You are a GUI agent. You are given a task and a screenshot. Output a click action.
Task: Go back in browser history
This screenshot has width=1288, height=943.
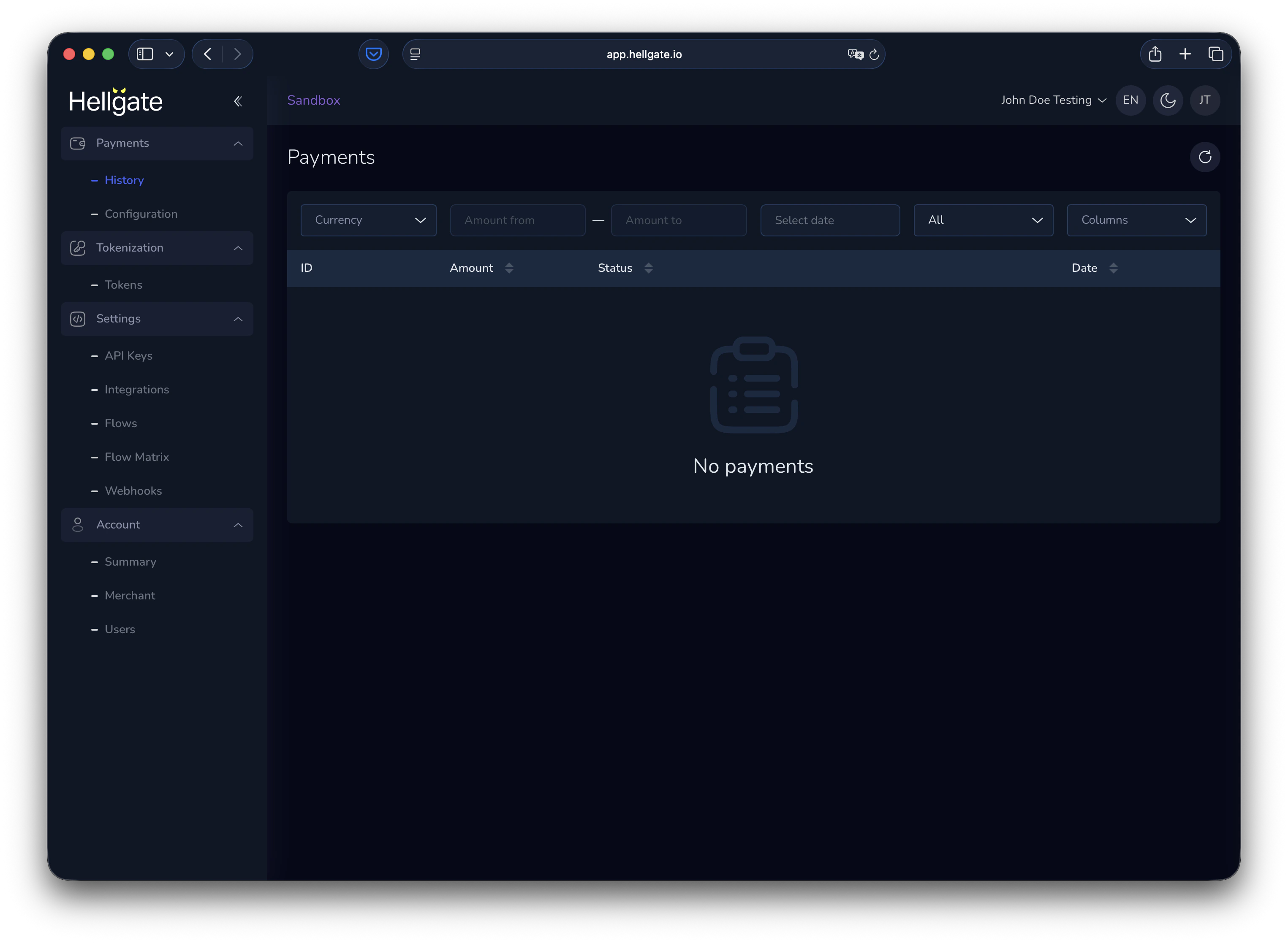tap(208, 54)
